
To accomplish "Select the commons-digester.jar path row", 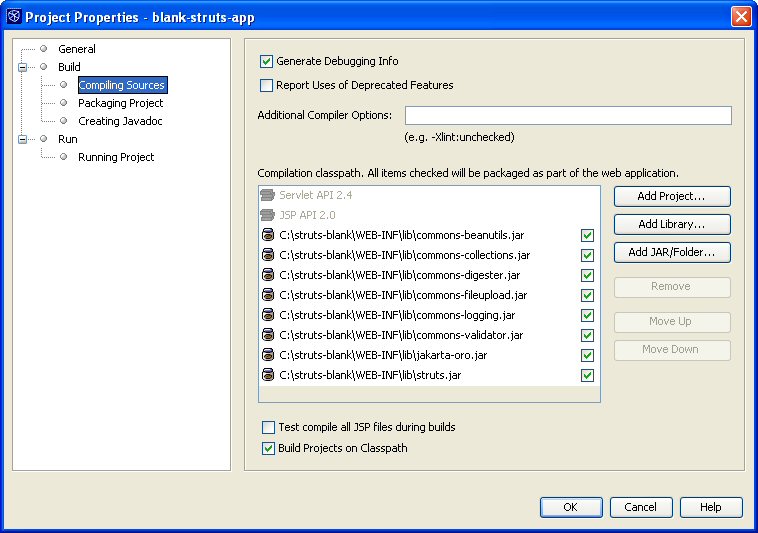I will pyautogui.click(x=429, y=275).
